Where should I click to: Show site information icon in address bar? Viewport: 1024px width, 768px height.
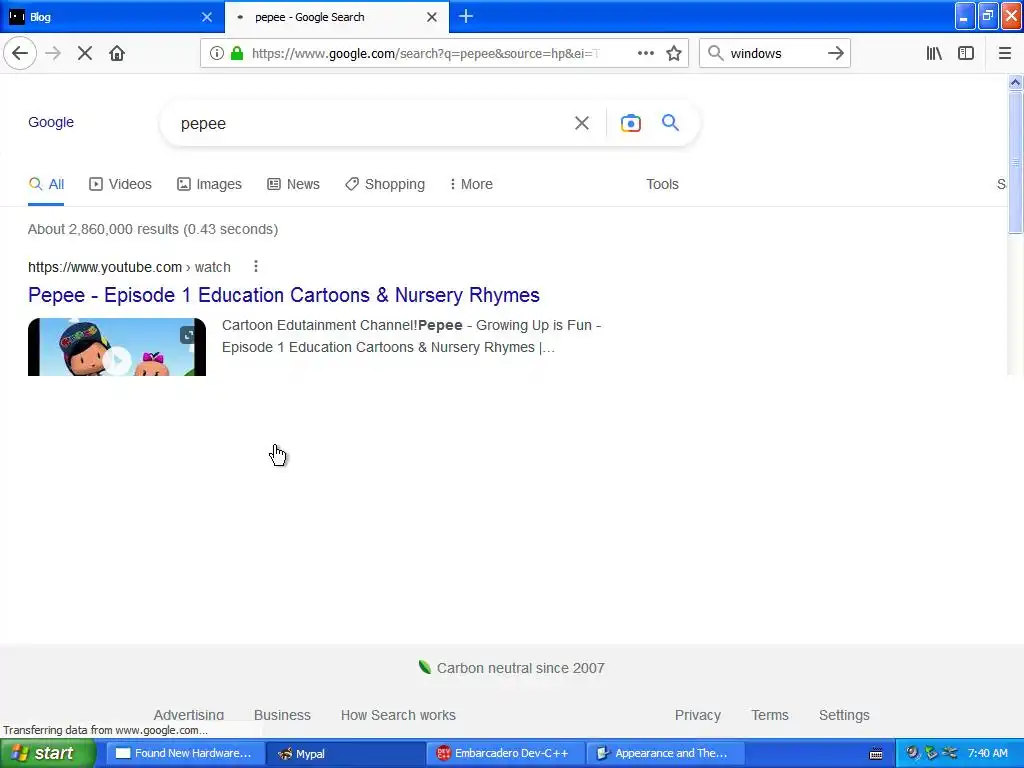click(x=217, y=53)
